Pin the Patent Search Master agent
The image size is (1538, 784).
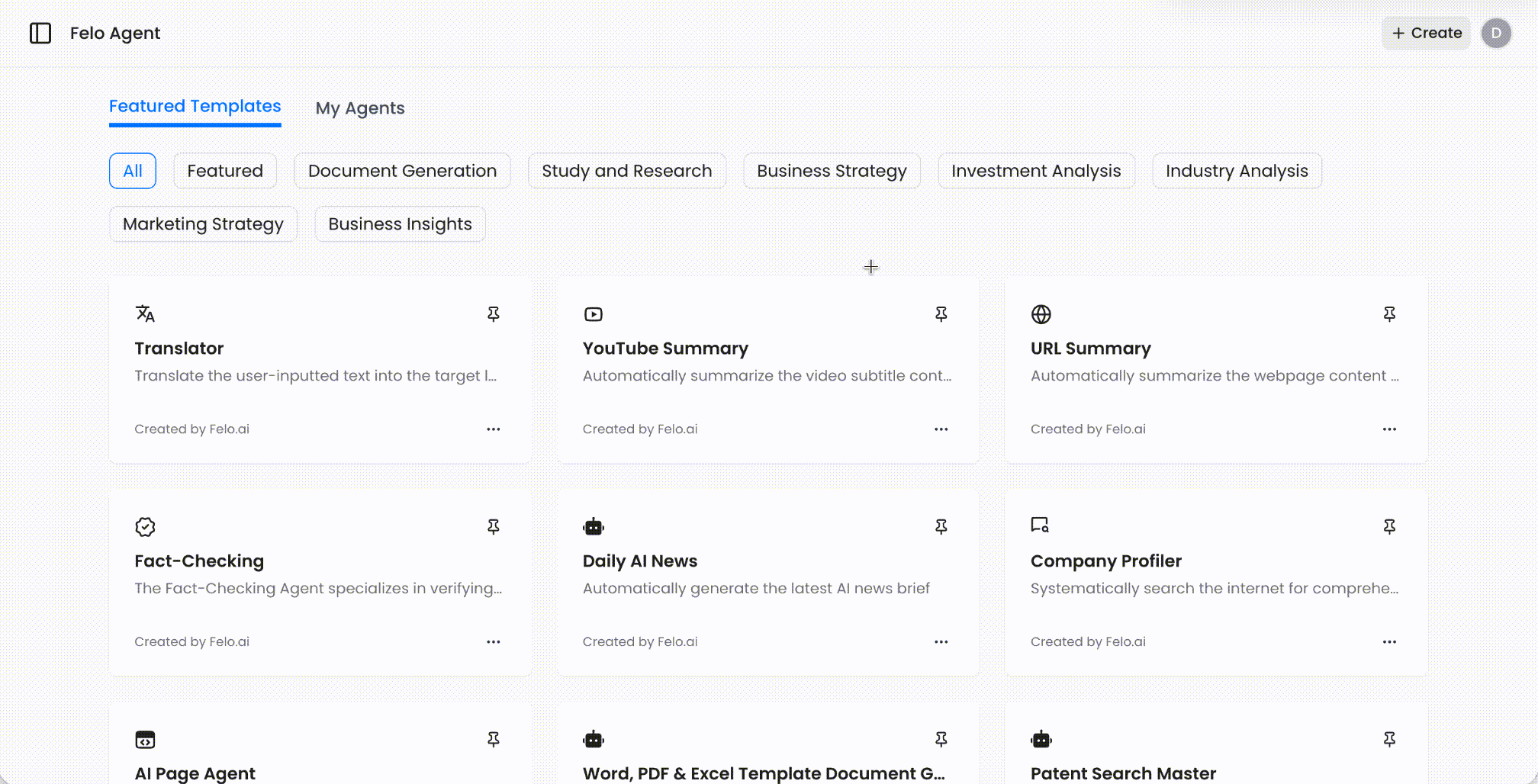click(x=1389, y=739)
